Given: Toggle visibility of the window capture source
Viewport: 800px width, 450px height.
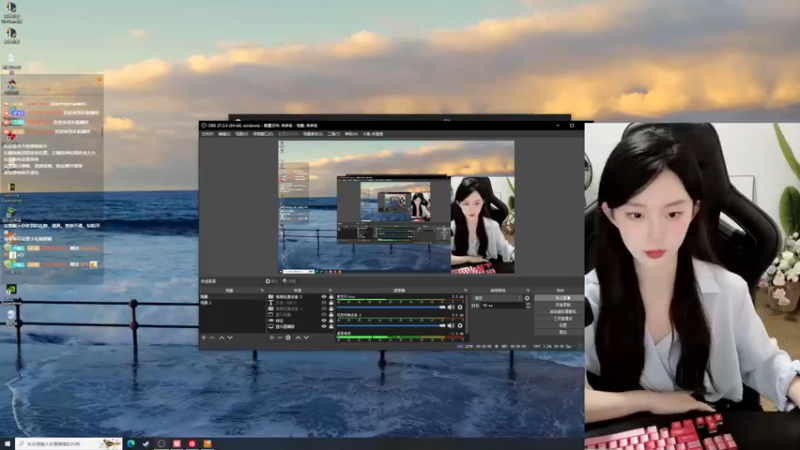Looking at the screenshot, I should [323, 315].
